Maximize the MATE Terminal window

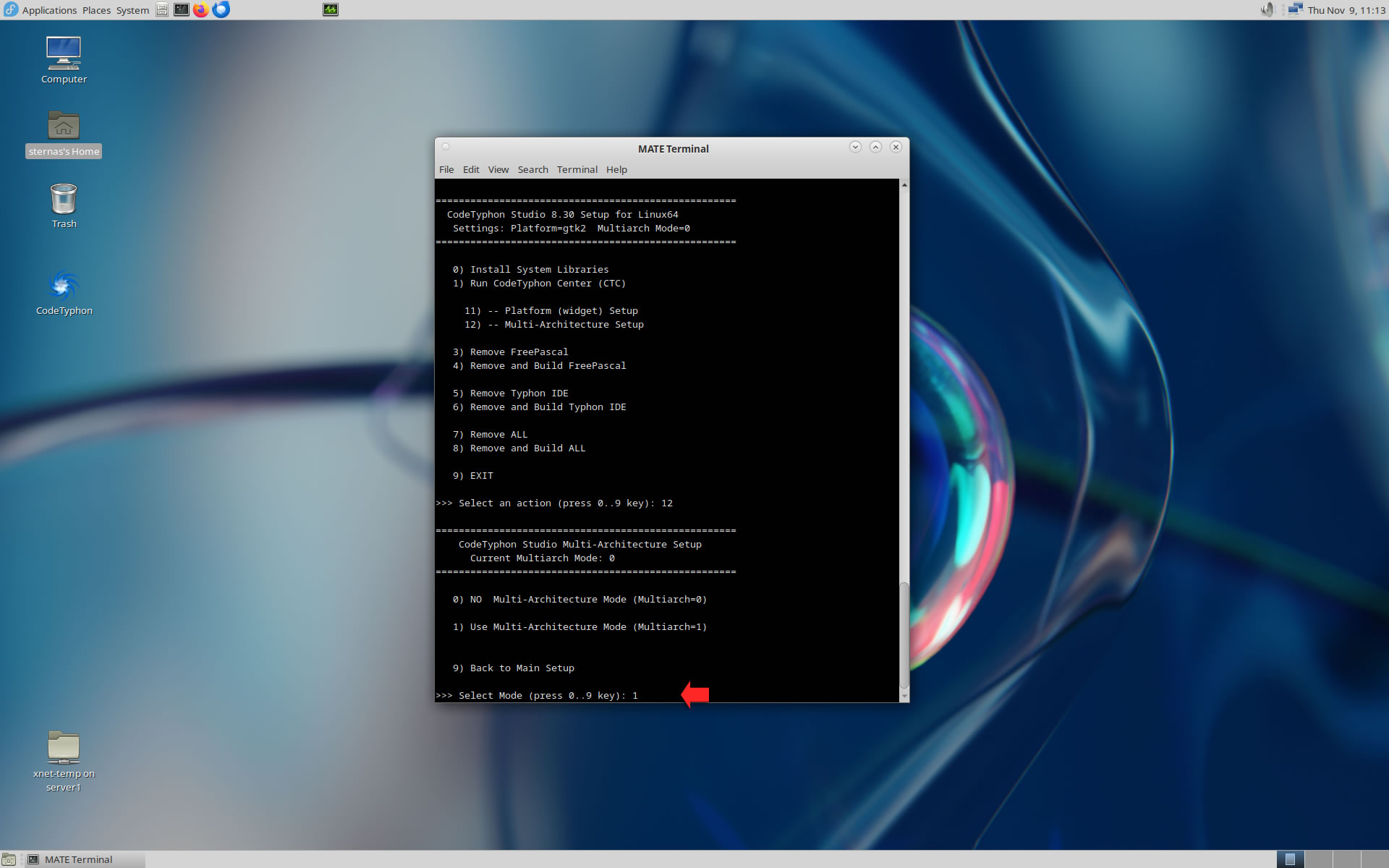tap(875, 147)
